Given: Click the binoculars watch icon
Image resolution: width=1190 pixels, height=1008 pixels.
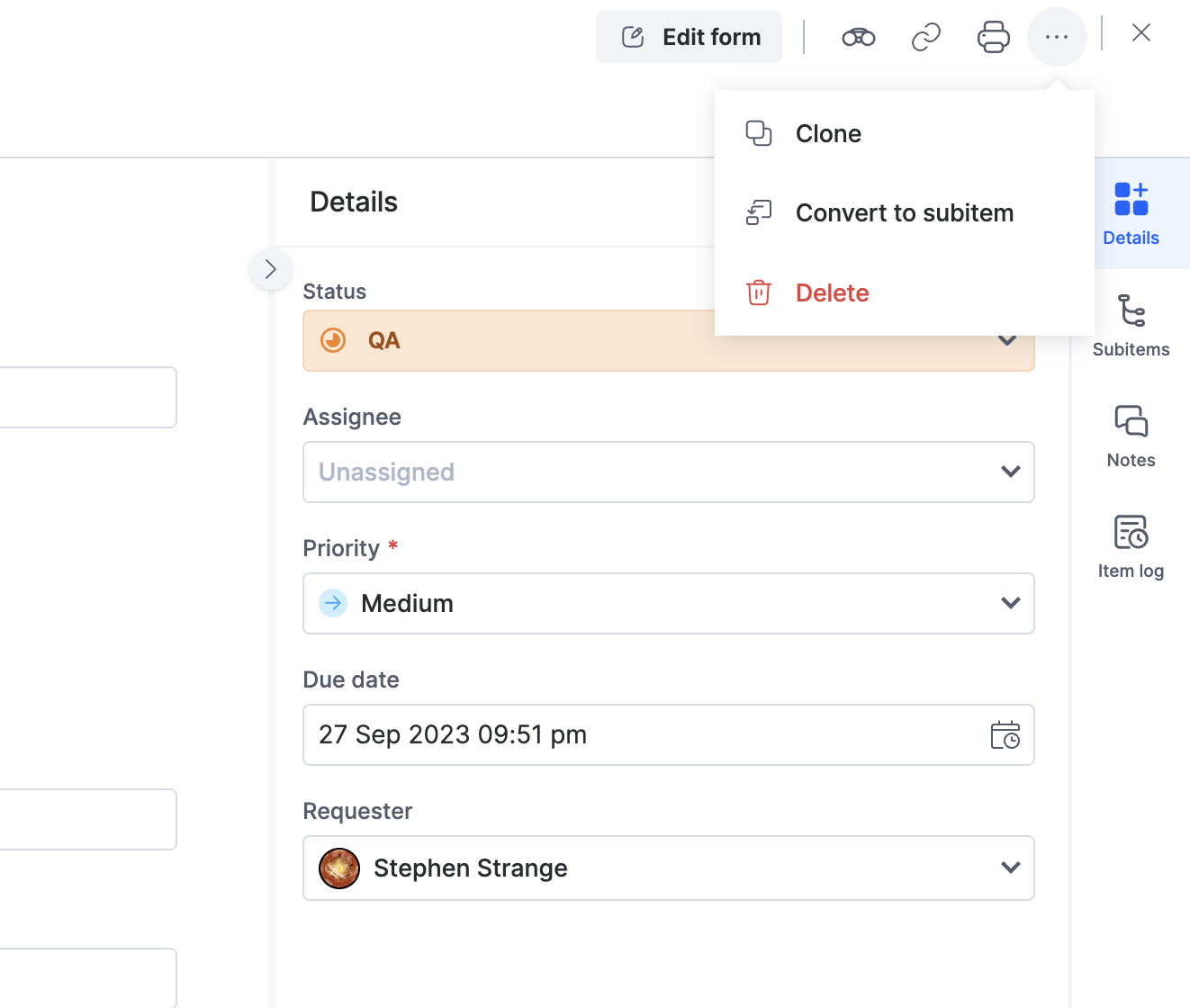Looking at the screenshot, I should tap(859, 37).
